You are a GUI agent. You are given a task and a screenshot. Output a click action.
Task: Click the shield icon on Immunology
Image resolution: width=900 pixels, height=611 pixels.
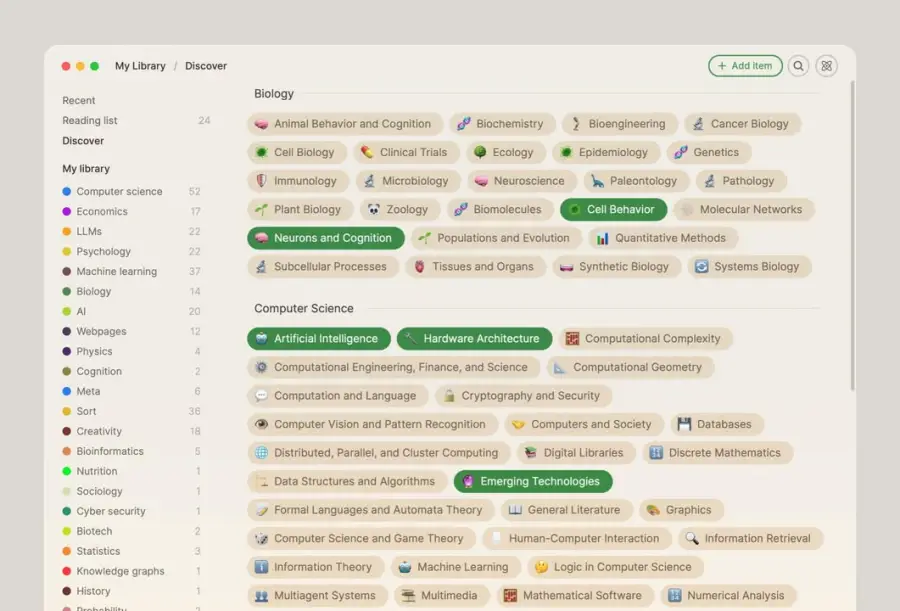click(x=261, y=181)
